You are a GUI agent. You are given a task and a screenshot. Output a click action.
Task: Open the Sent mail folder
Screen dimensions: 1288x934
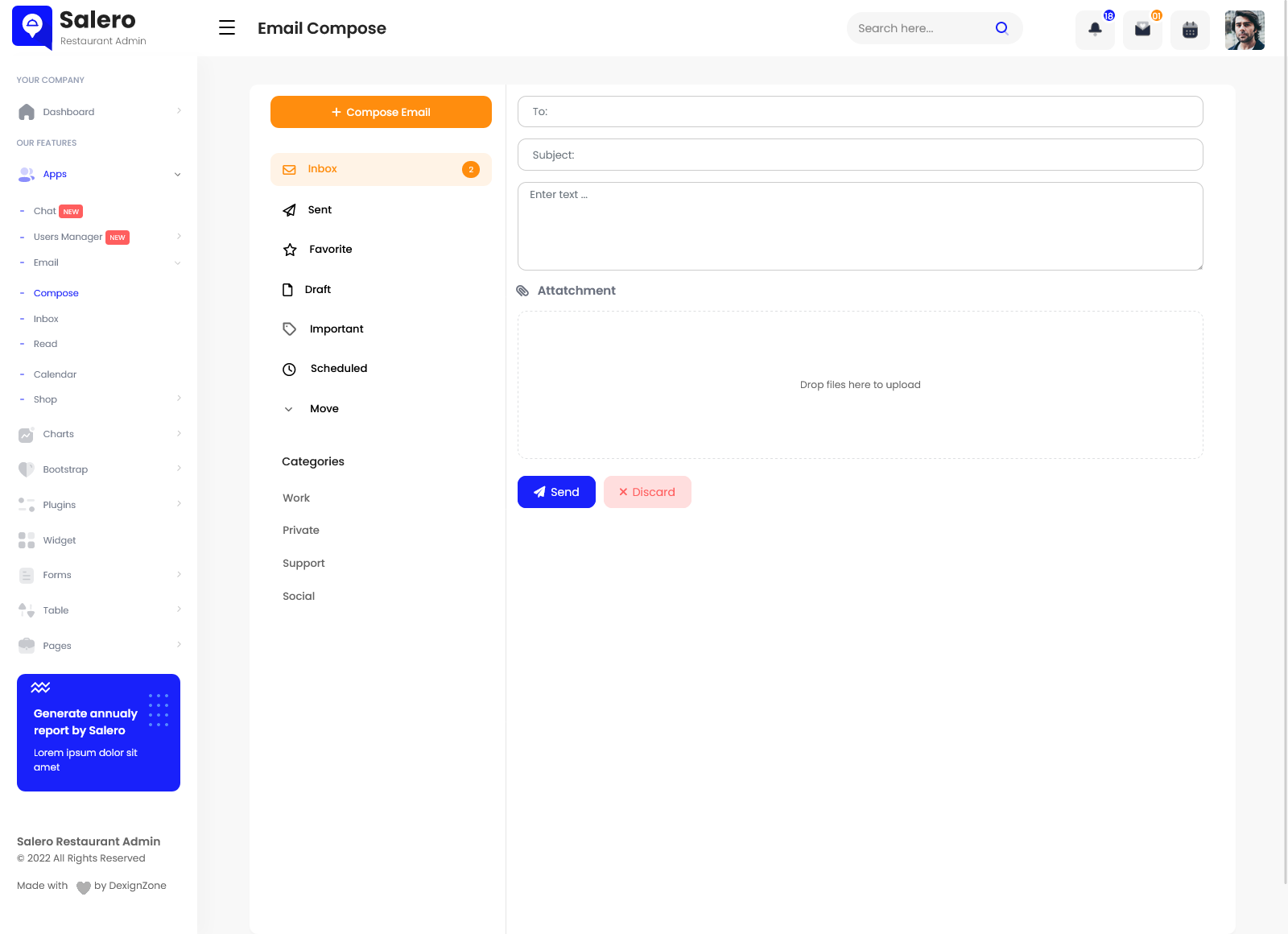(320, 210)
